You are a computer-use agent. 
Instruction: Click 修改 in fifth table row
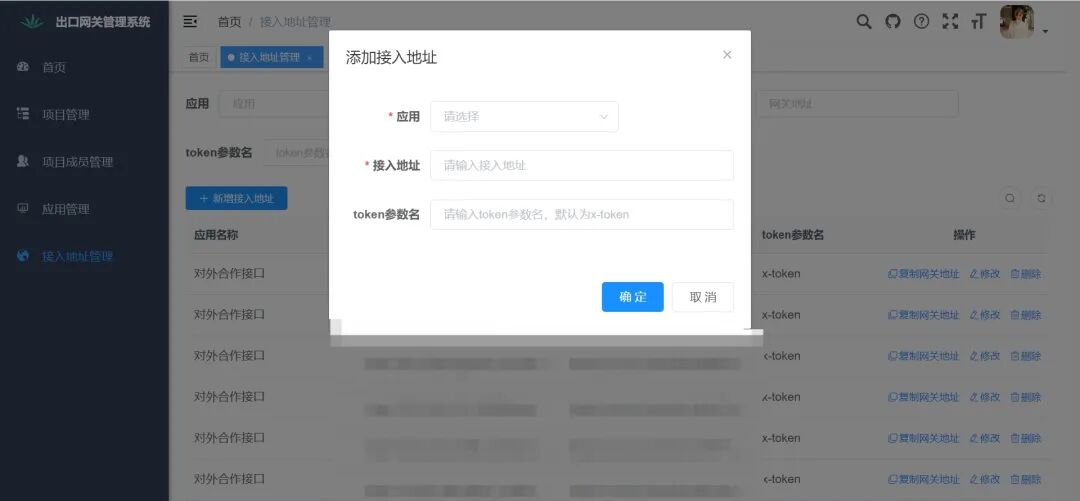click(984, 438)
